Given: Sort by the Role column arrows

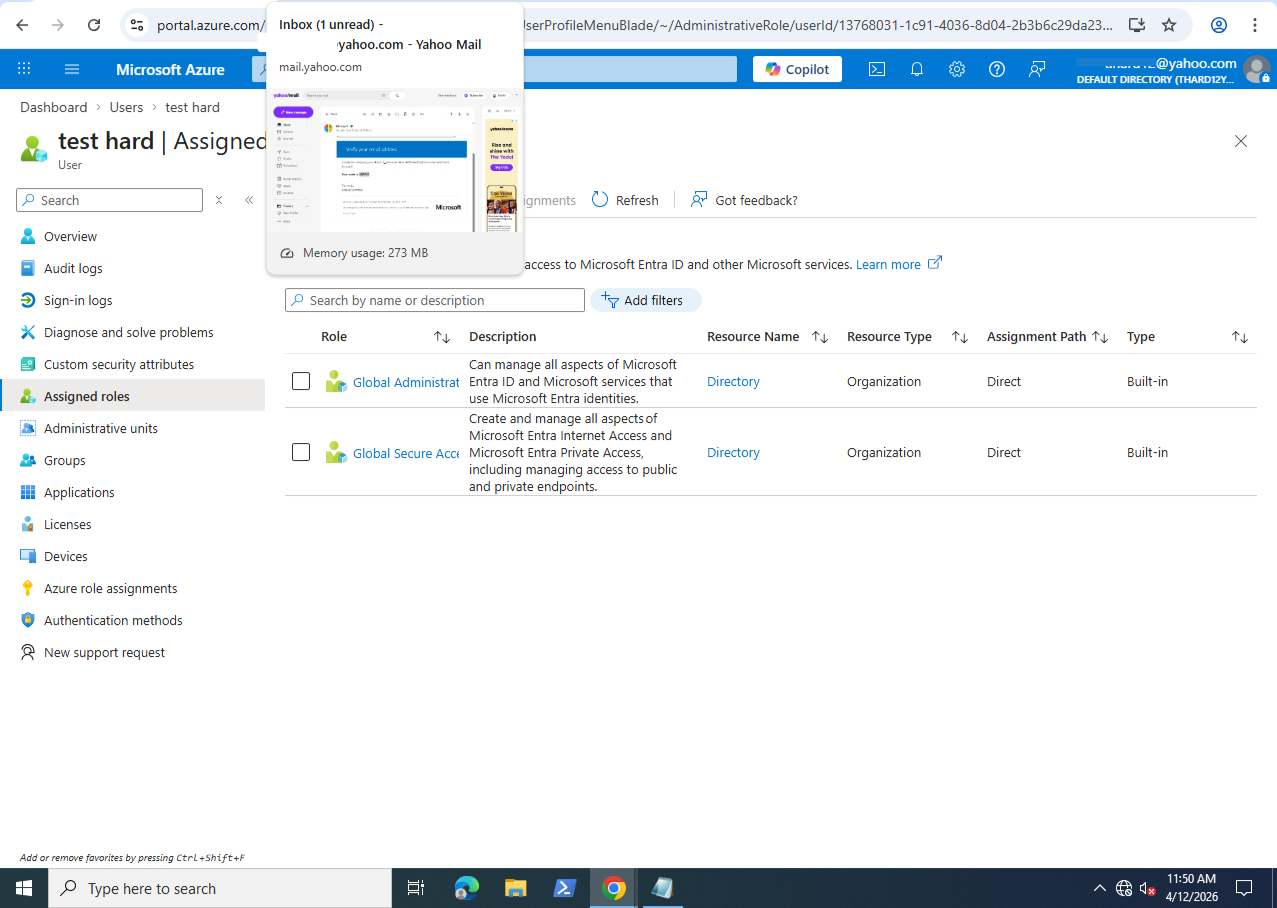Looking at the screenshot, I should click(x=441, y=337).
